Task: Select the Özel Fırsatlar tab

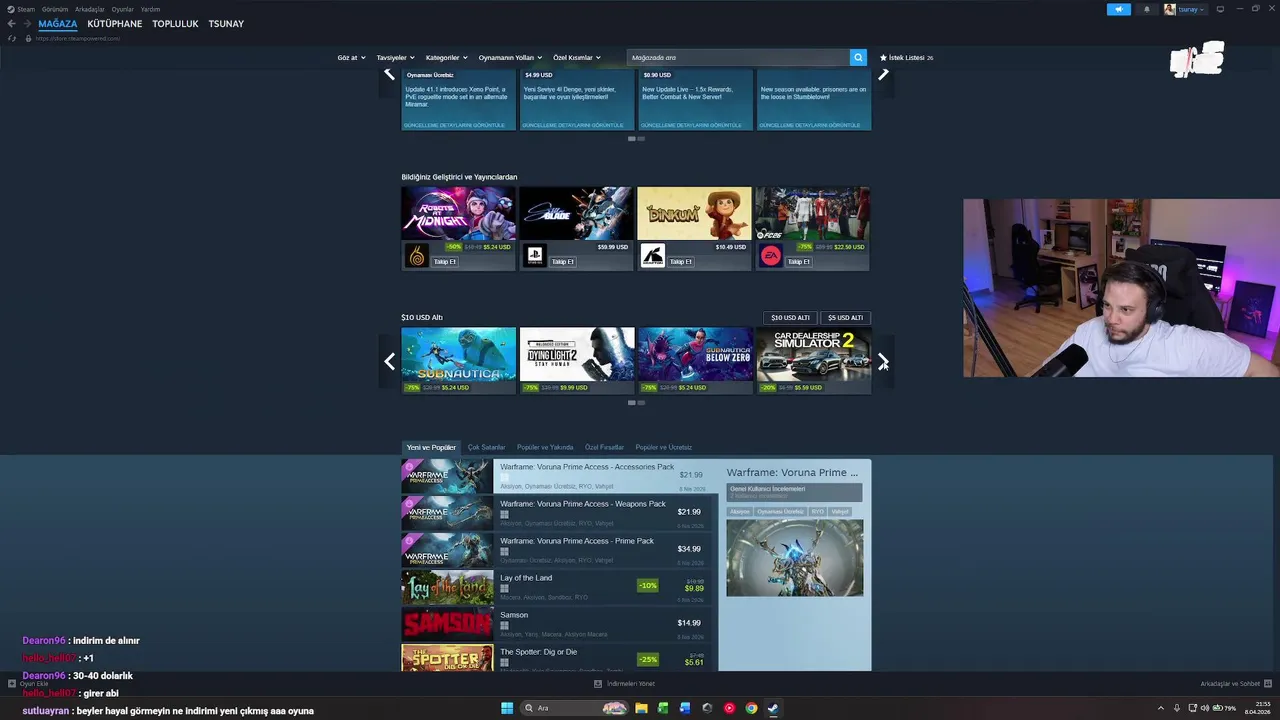Action: (604, 448)
